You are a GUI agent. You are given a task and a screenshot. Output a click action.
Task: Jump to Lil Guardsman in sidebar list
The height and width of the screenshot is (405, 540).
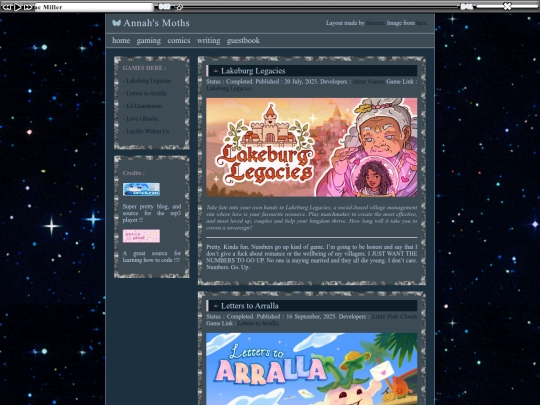(x=144, y=106)
